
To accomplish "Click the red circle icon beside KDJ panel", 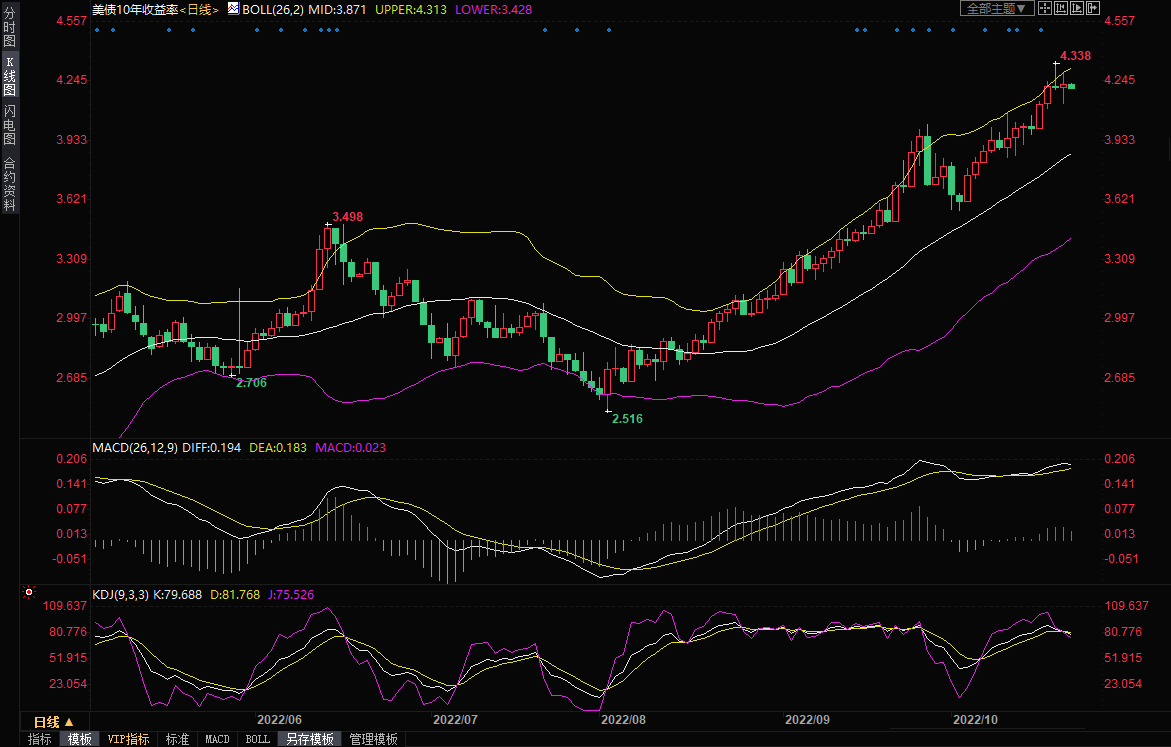I will pos(28,591).
